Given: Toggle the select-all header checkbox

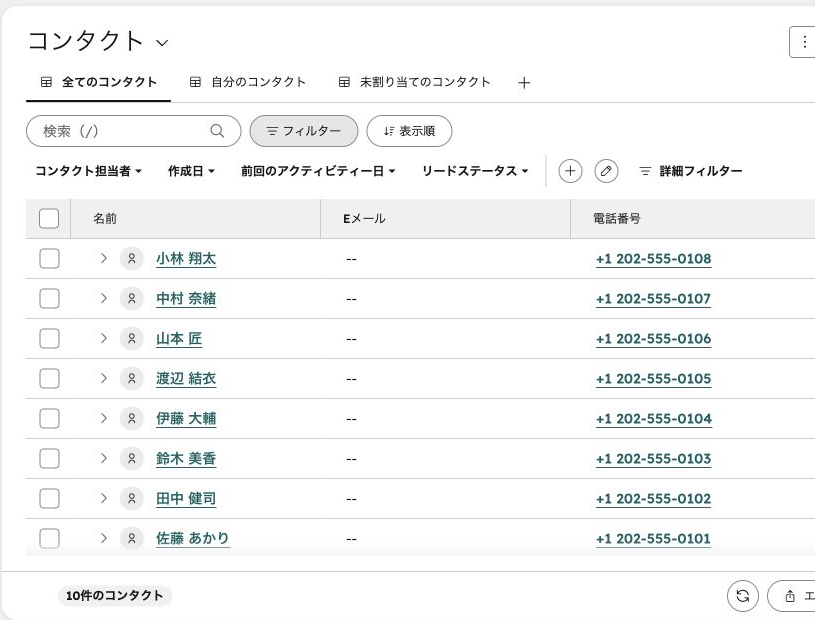Looking at the screenshot, I should (49, 218).
